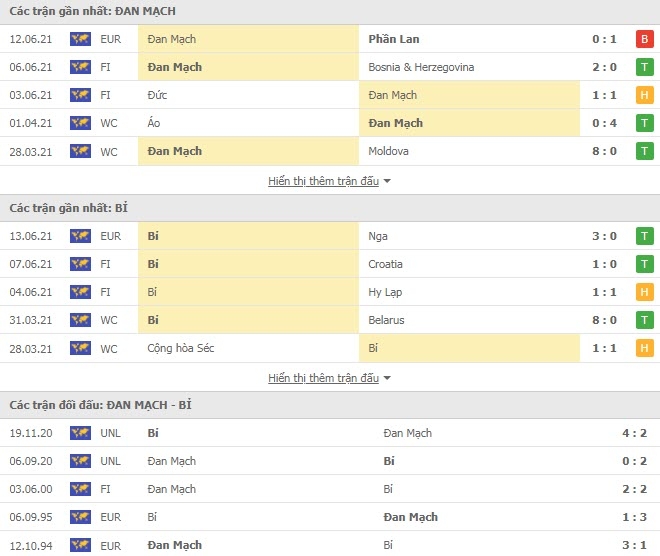Viewport: 660px width, 556px height.
Task: Click flag icon for 12.10.94 EUR match
Action: pyautogui.click(x=80, y=545)
